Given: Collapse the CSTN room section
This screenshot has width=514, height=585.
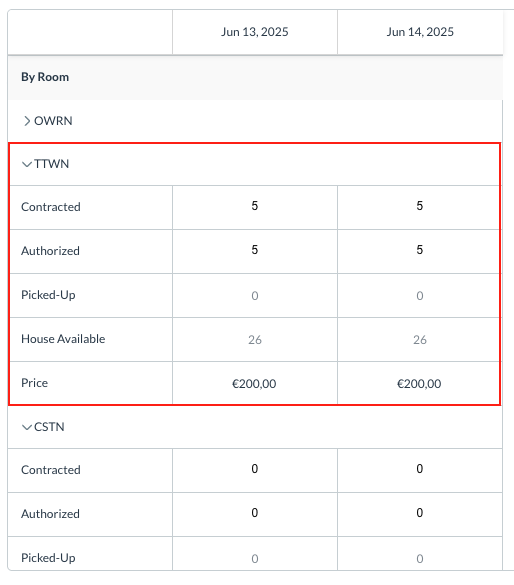Looking at the screenshot, I should click(x=26, y=427).
